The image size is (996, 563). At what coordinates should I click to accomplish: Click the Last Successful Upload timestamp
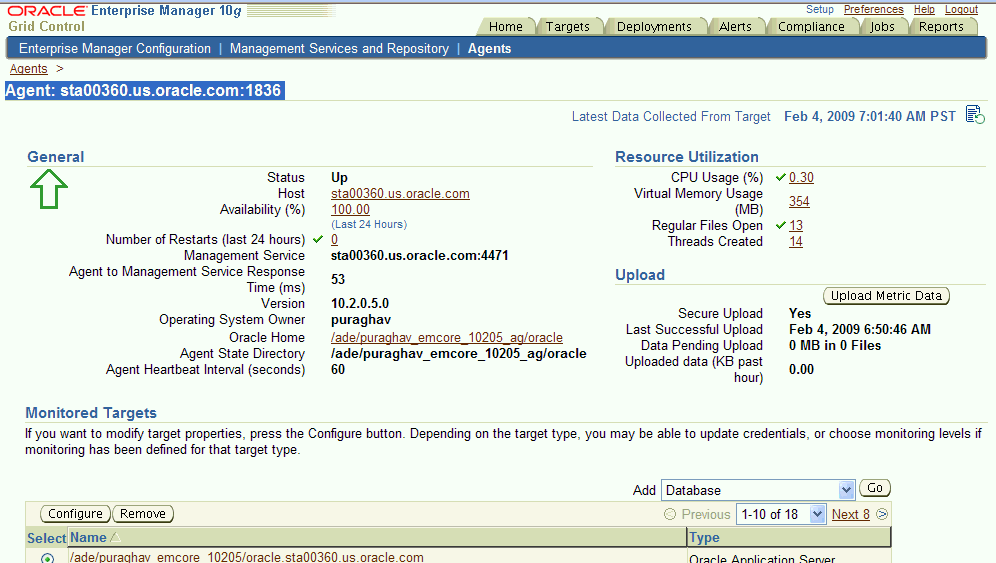click(x=860, y=329)
